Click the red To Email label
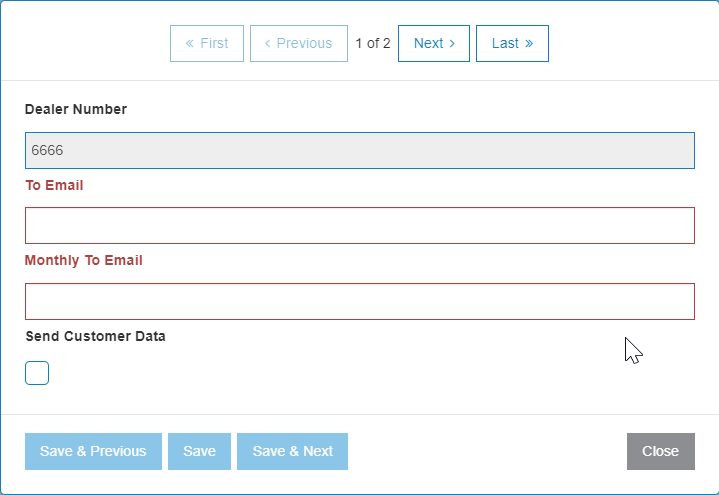The width and height of the screenshot is (719, 495). [54, 185]
